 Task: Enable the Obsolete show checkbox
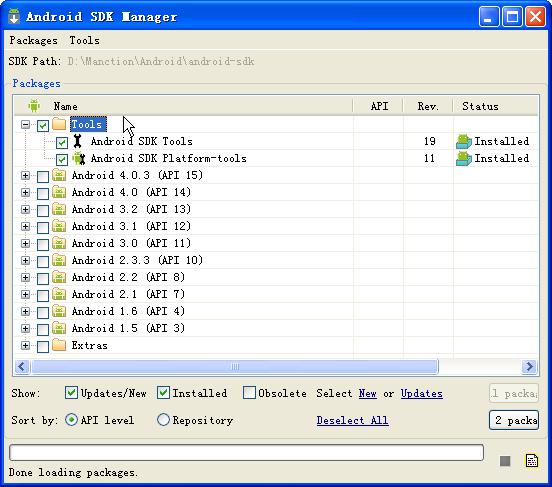pos(249,393)
